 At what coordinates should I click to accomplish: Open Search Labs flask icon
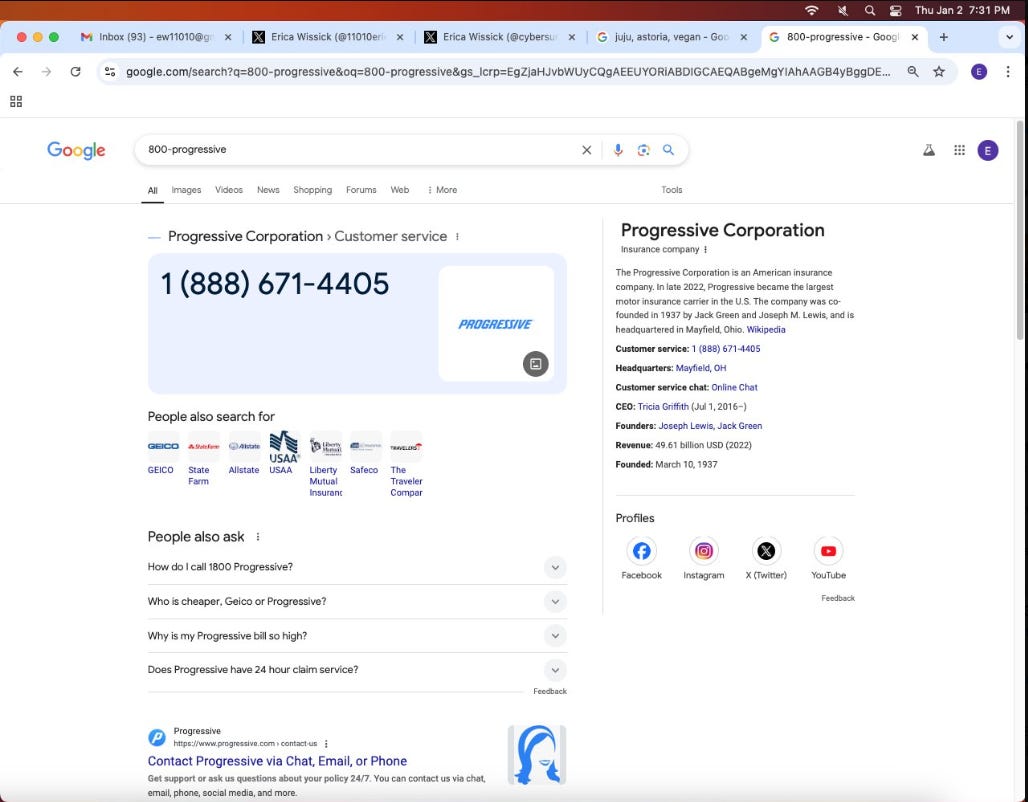pyautogui.click(x=929, y=150)
